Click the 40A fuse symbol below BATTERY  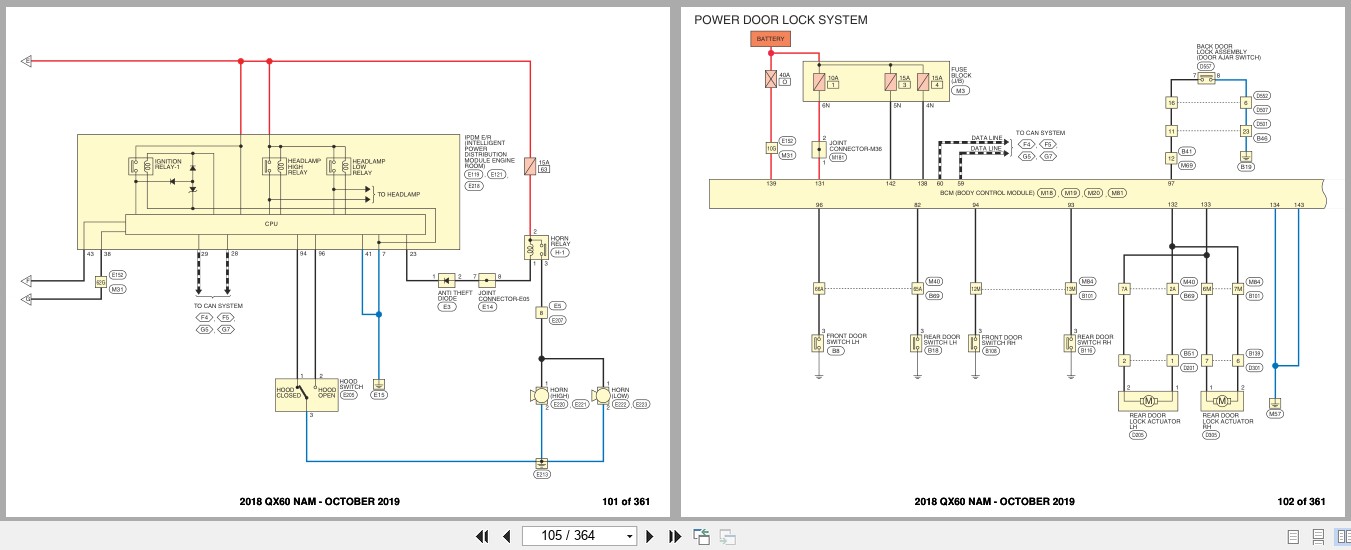click(770, 77)
